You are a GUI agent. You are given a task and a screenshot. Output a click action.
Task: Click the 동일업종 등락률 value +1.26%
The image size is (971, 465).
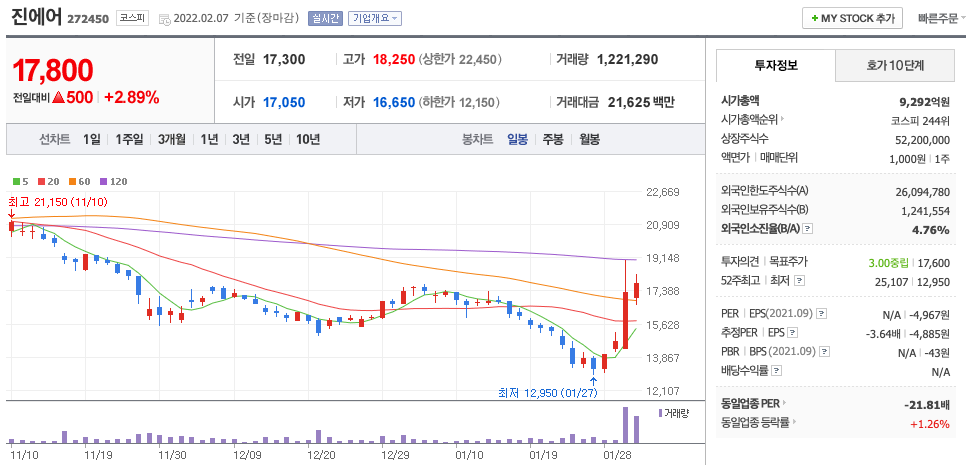(930, 424)
